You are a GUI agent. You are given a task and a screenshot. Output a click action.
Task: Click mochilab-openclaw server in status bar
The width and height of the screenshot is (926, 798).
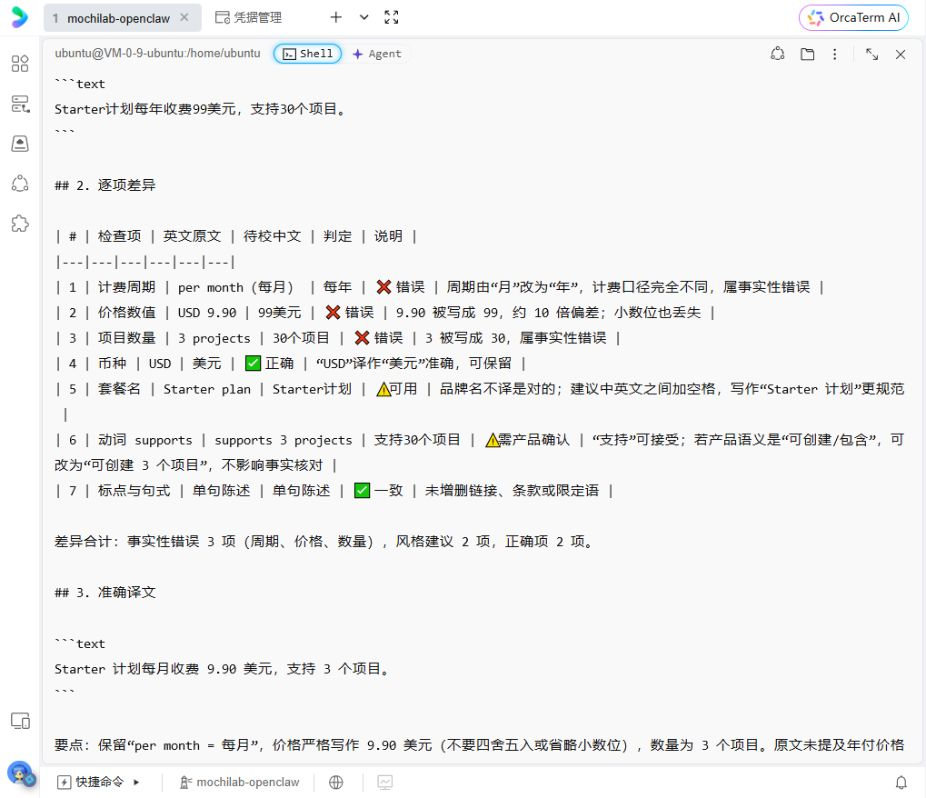point(239,782)
